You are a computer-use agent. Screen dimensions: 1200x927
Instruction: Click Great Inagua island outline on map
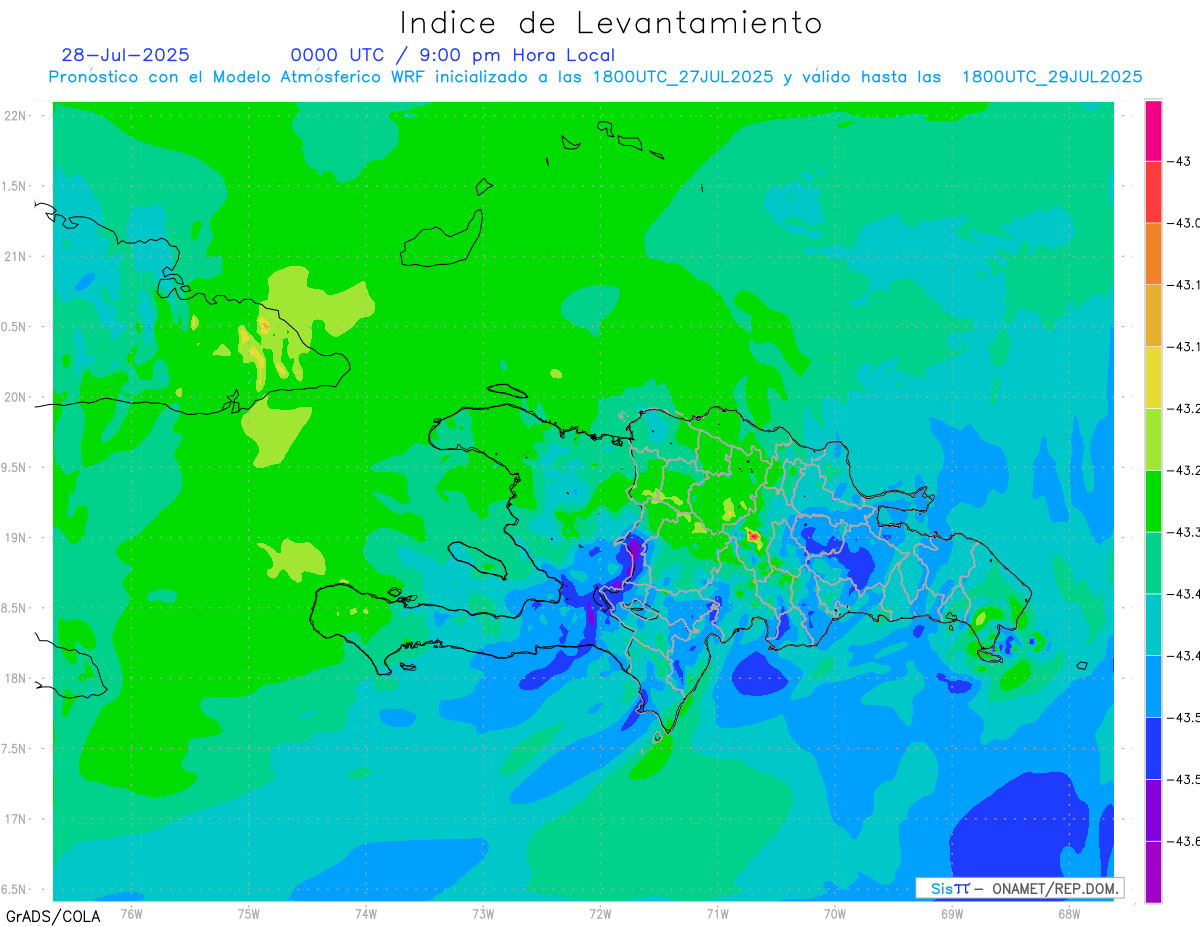[442, 237]
